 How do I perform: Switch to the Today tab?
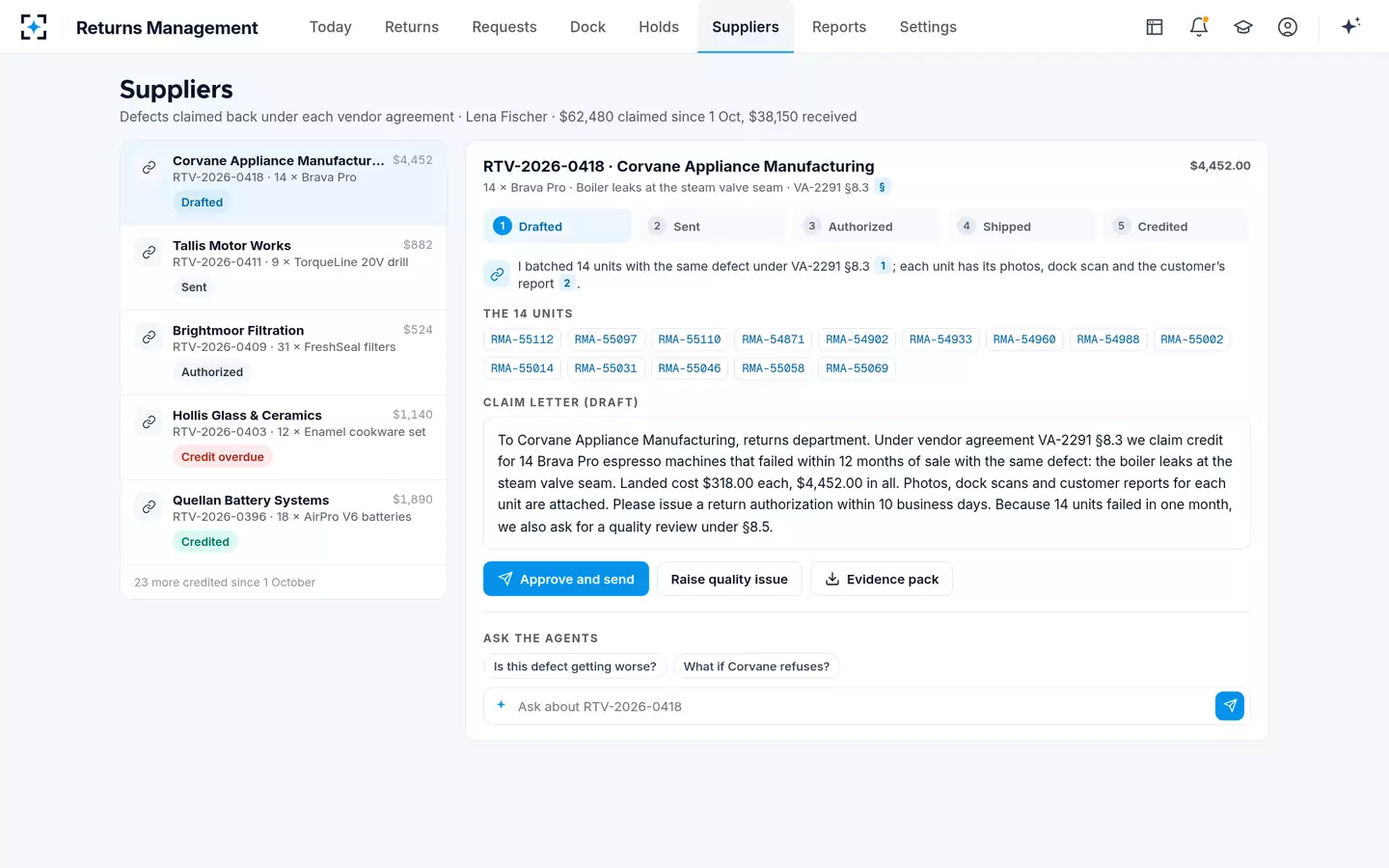(x=331, y=27)
